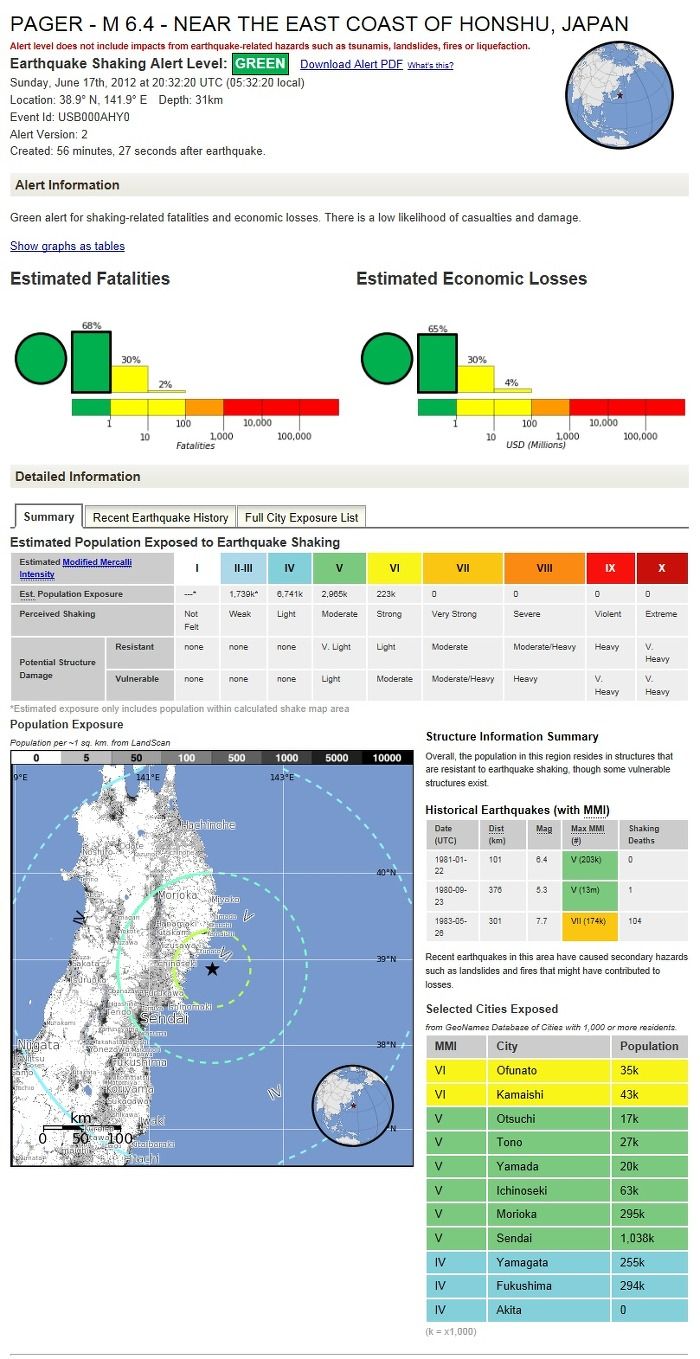Click the Event Id USB000AHY0 text
The image size is (700, 1359).
tap(70, 117)
